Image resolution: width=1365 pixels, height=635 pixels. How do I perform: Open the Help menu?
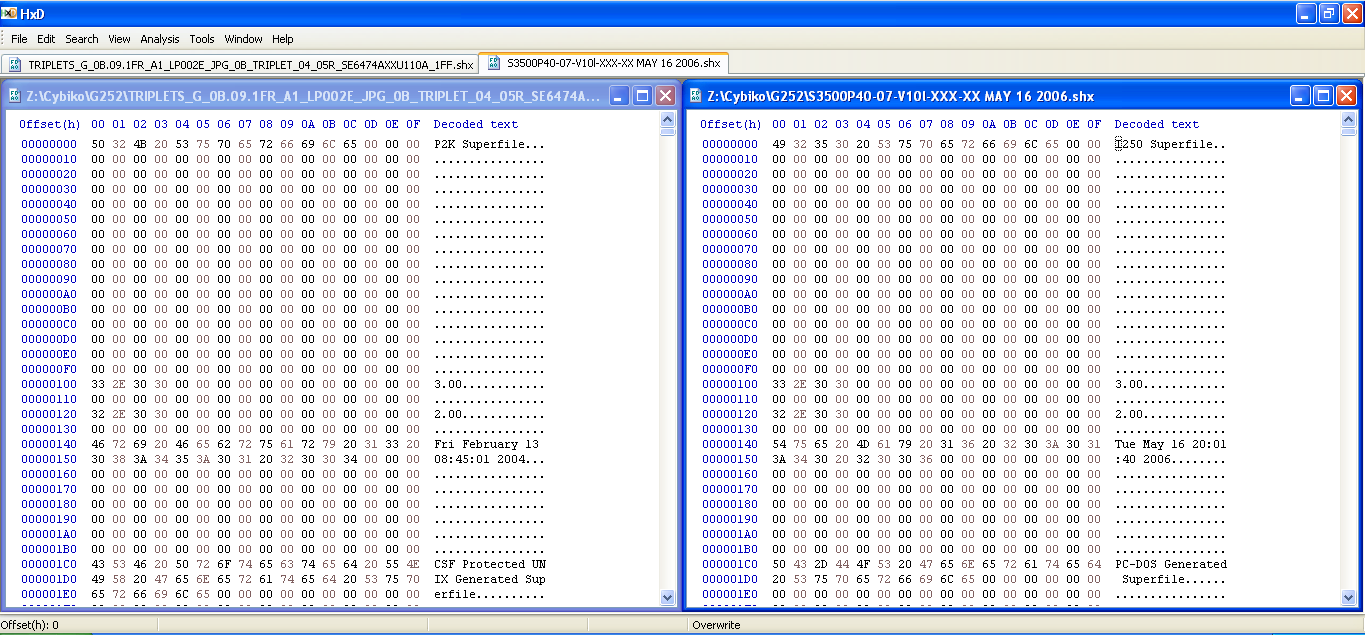click(x=283, y=39)
